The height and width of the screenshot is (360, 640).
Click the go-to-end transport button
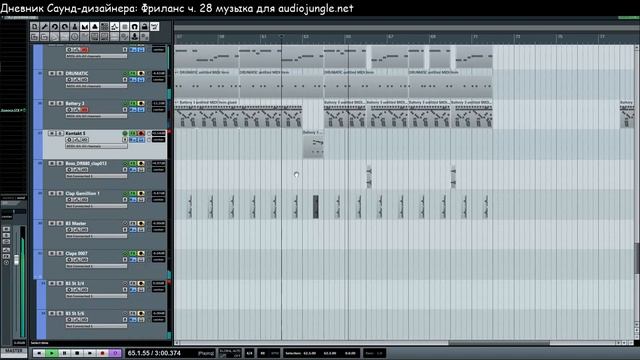pyautogui.click(x=90, y=353)
